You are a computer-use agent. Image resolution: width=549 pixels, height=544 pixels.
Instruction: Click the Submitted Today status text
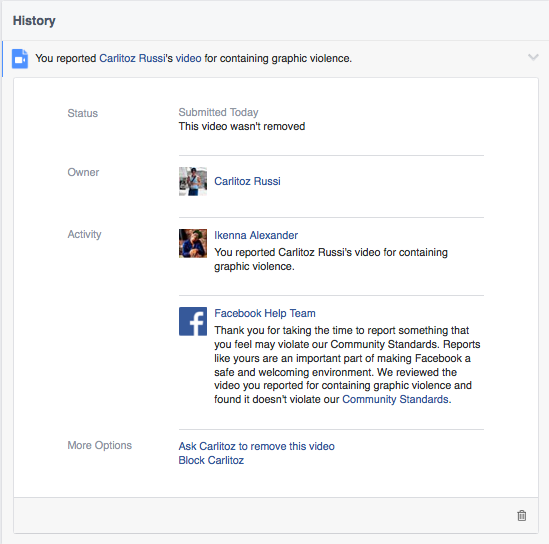[x=218, y=112]
